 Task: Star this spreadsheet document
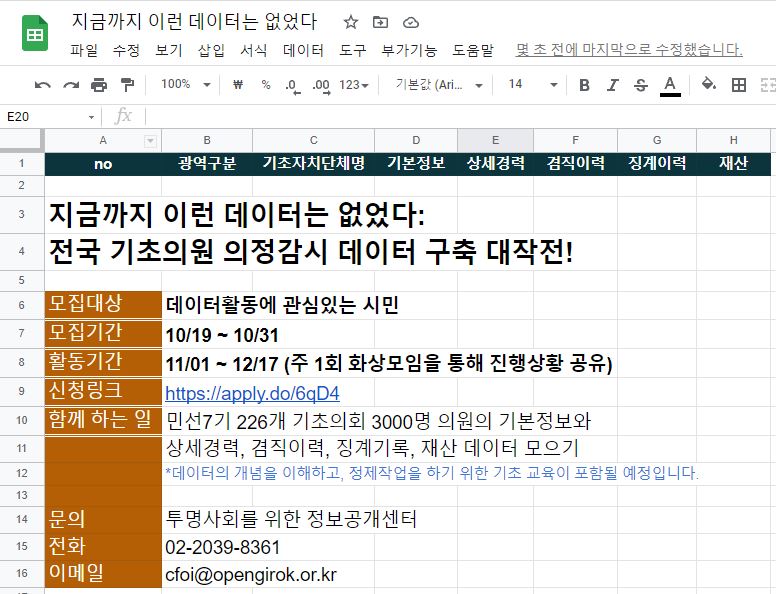point(350,22)
